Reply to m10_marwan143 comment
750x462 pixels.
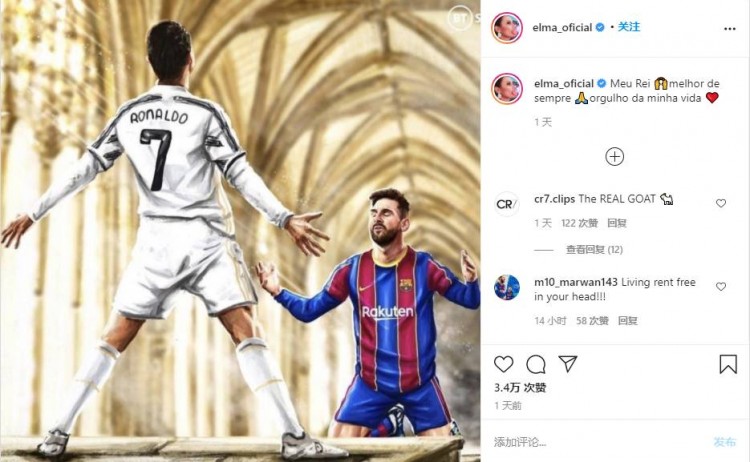pos(628,321)
